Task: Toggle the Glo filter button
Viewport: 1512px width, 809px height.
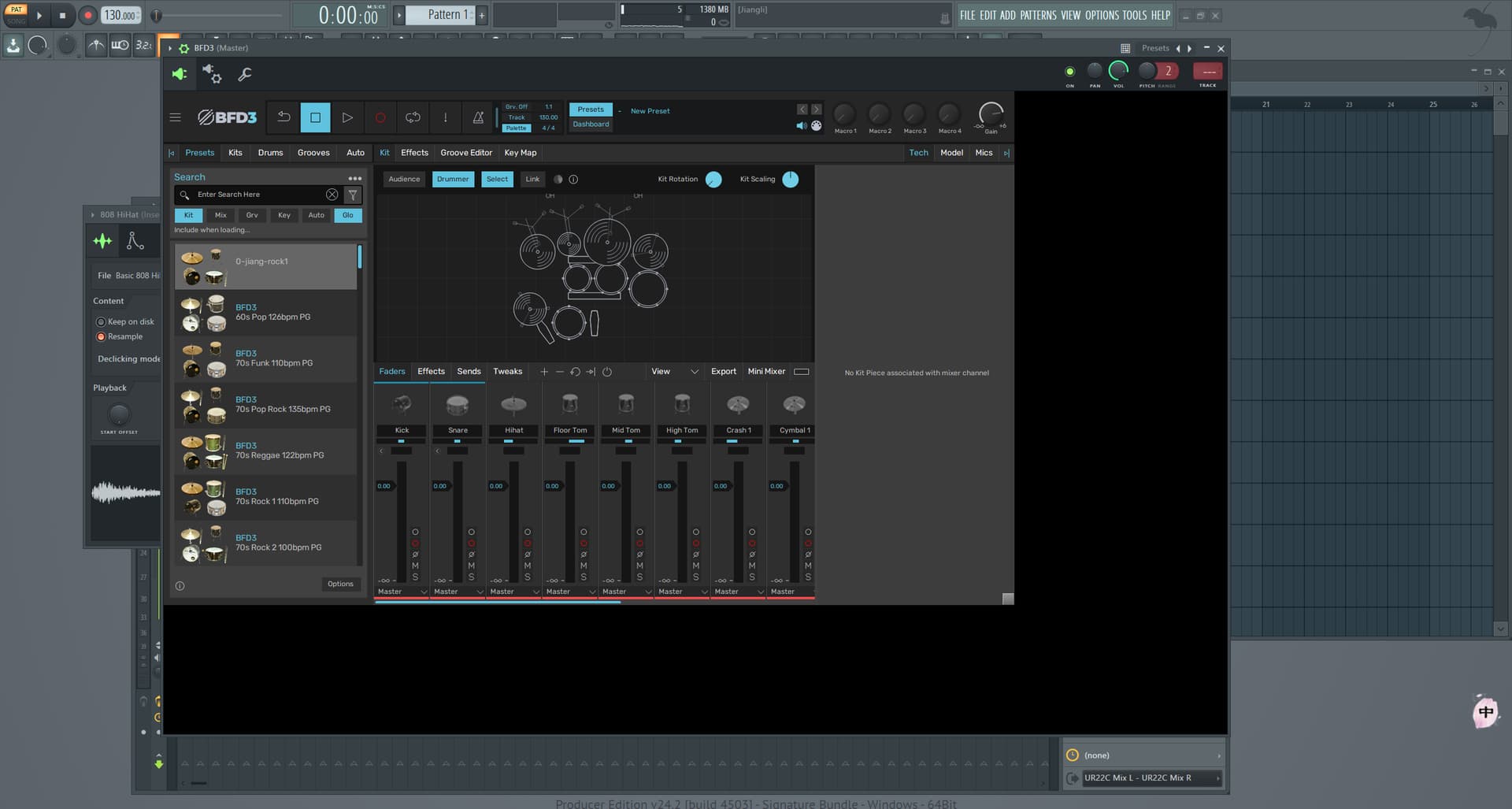Action: 348,215
